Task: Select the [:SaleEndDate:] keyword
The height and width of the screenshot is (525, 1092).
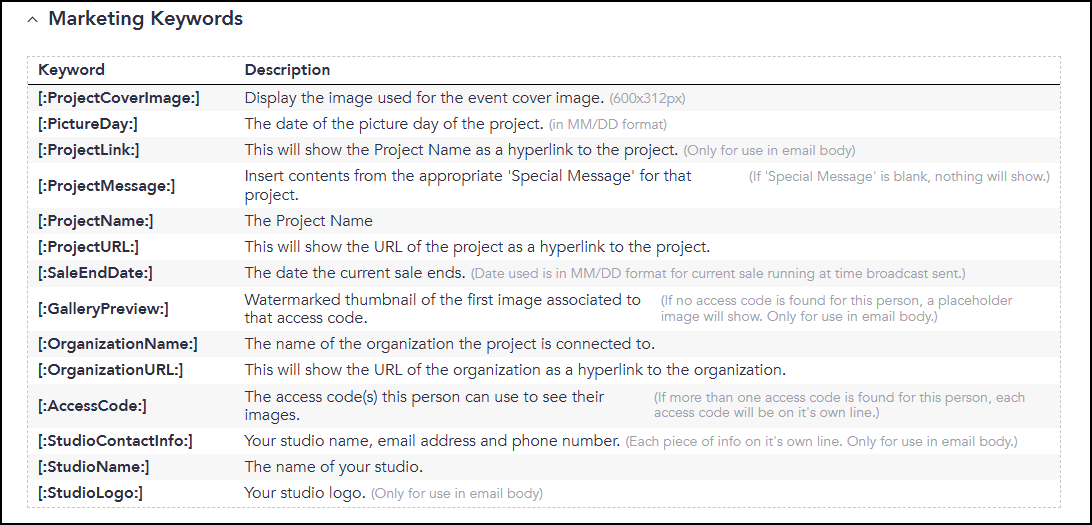Action: (x=95, y=273)
